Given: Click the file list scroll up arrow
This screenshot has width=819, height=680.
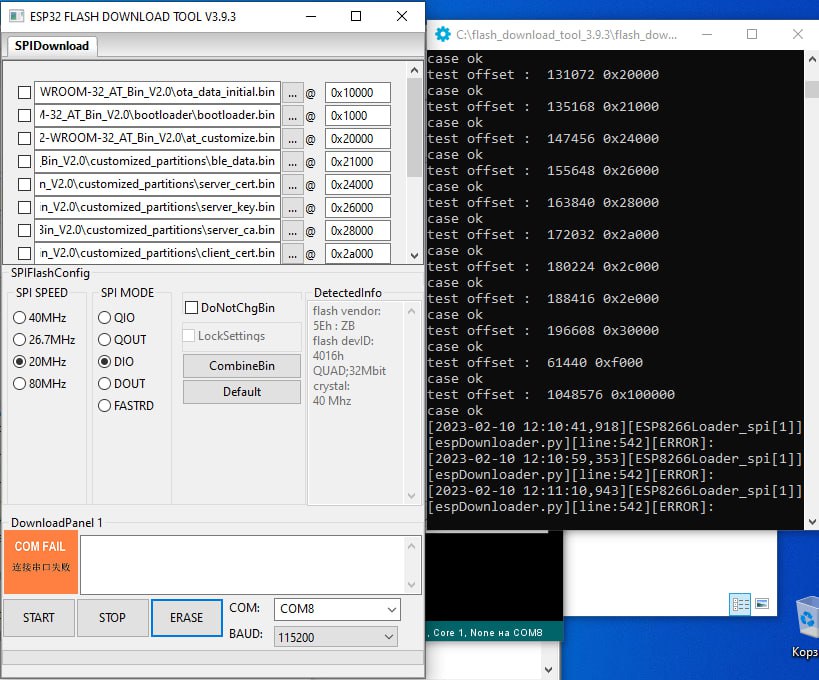Looking at the screenshot, I should click(x=414, y=70).
